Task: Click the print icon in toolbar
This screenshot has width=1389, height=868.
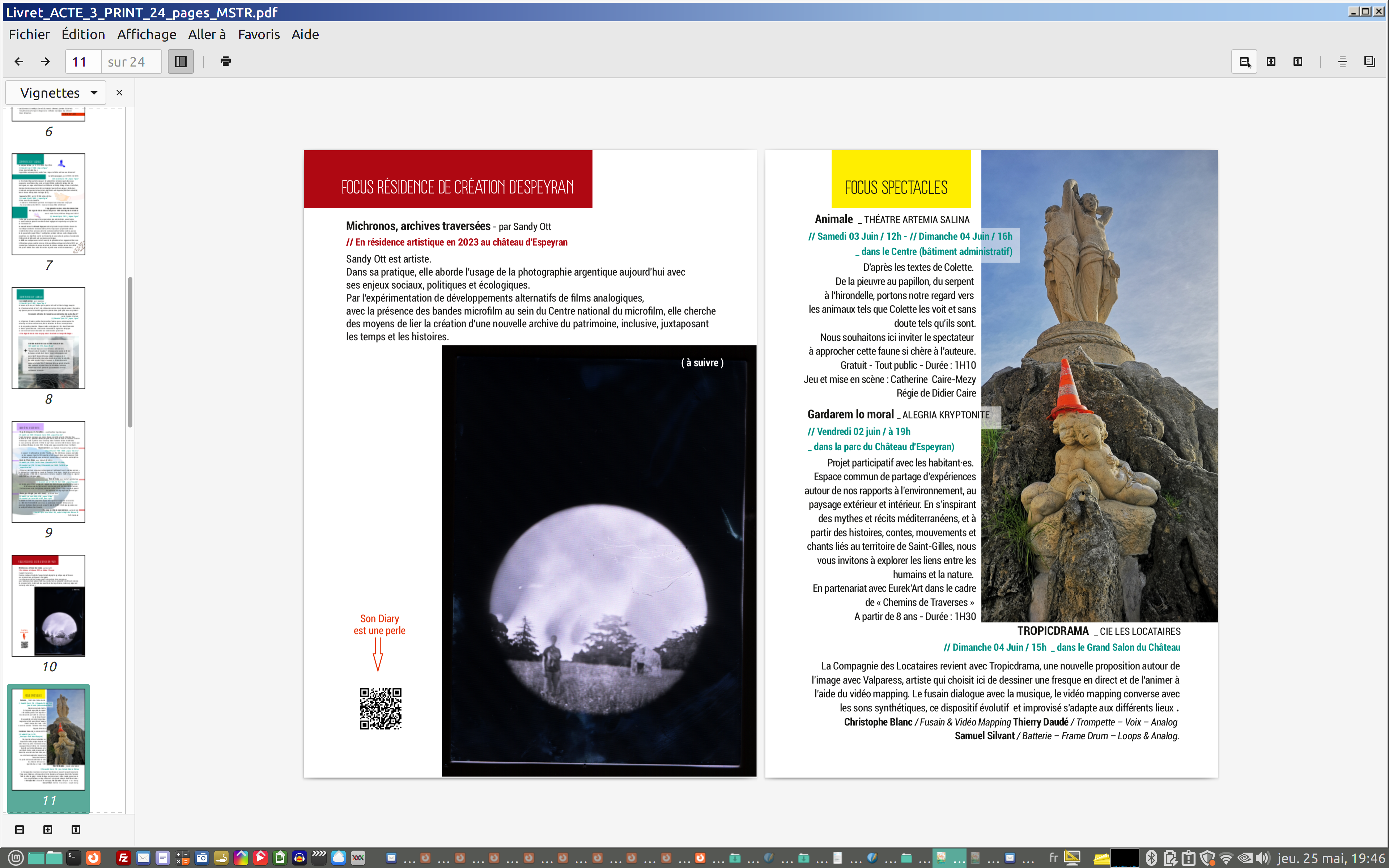Action: (226, 61)
